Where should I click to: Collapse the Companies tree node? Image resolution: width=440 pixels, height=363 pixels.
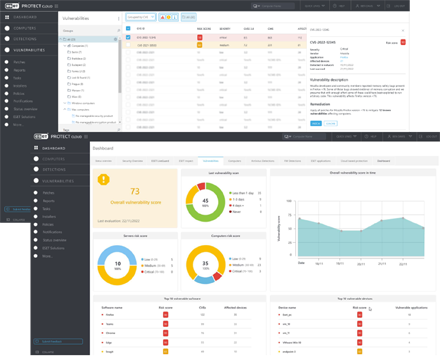[65, 46]
